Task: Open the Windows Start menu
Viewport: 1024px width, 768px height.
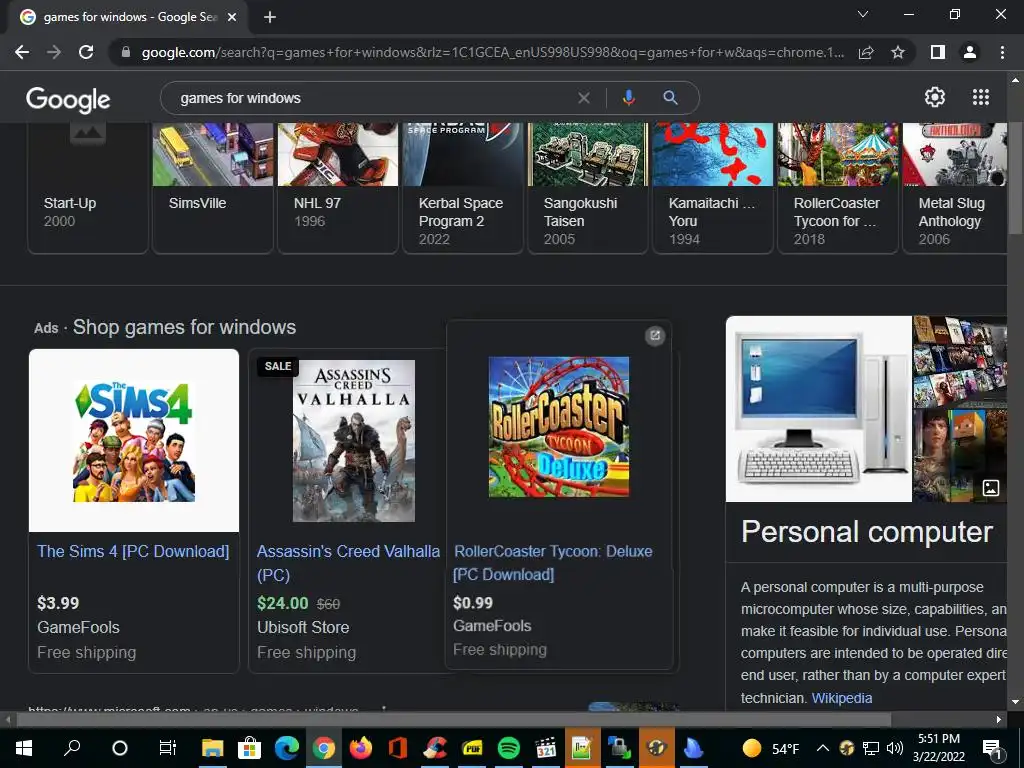Action: [24, 748]
